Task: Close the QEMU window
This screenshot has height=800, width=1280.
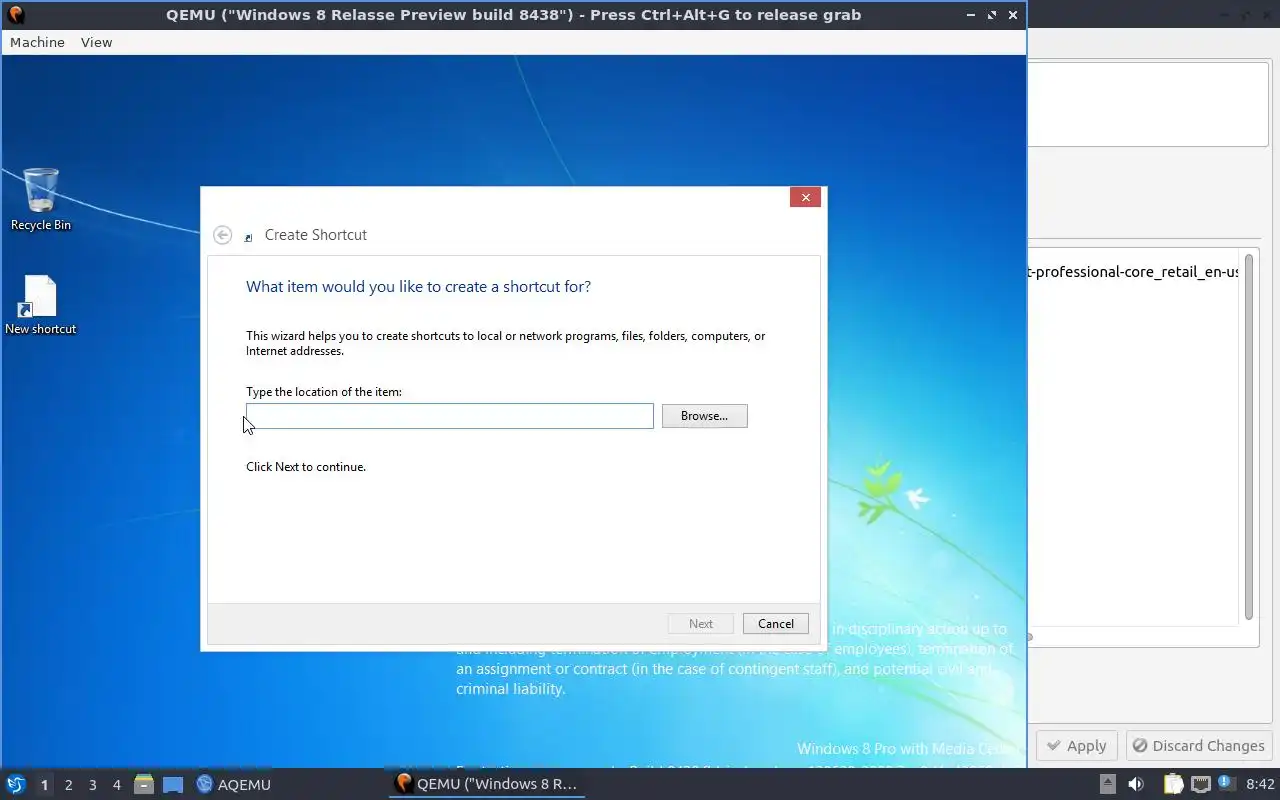Action: (x=1013, y=15)
